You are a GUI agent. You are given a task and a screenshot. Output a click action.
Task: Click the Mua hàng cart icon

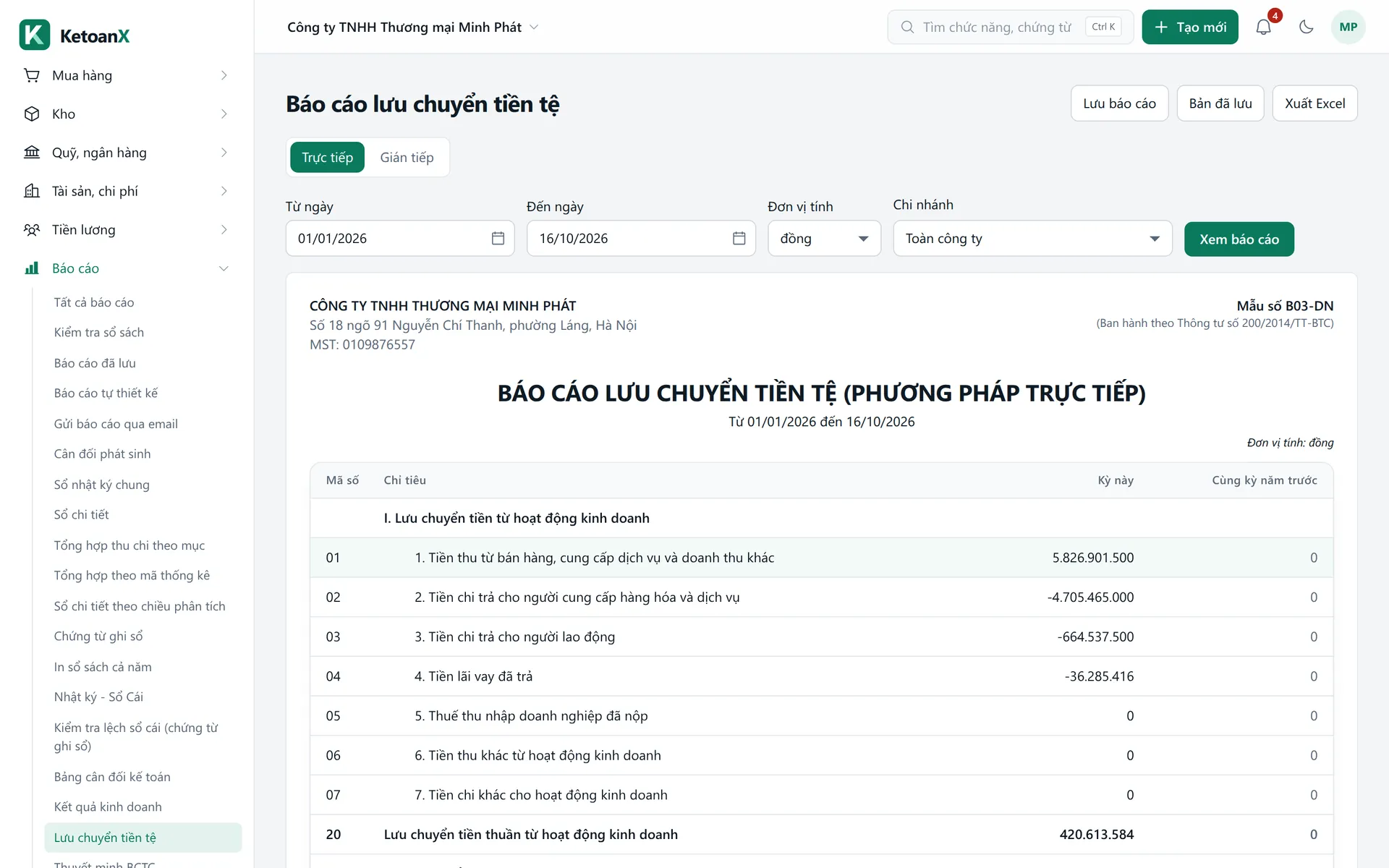click(x=32, y=75)
